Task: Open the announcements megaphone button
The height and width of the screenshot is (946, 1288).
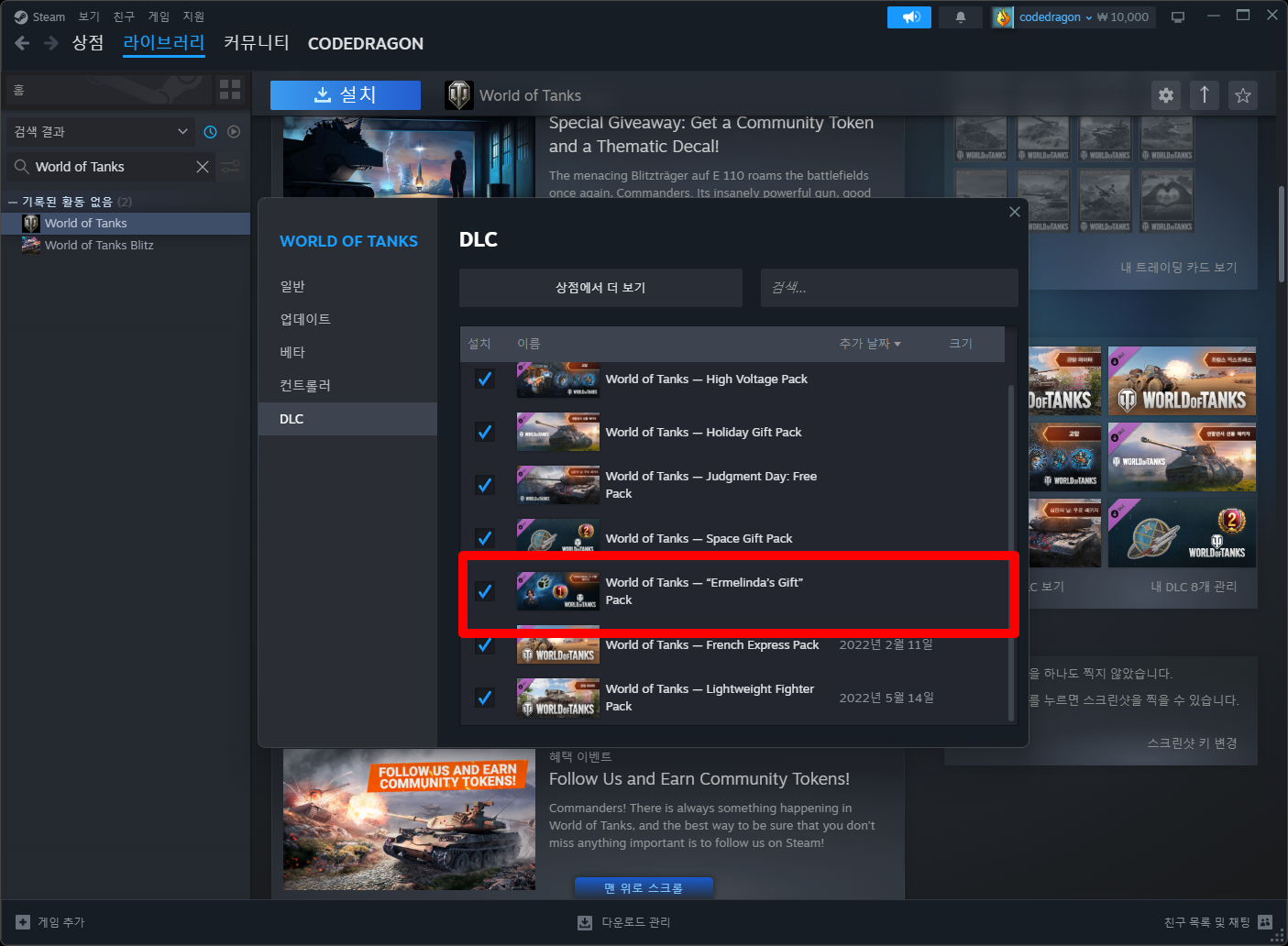Action: (x=909, y=17)
